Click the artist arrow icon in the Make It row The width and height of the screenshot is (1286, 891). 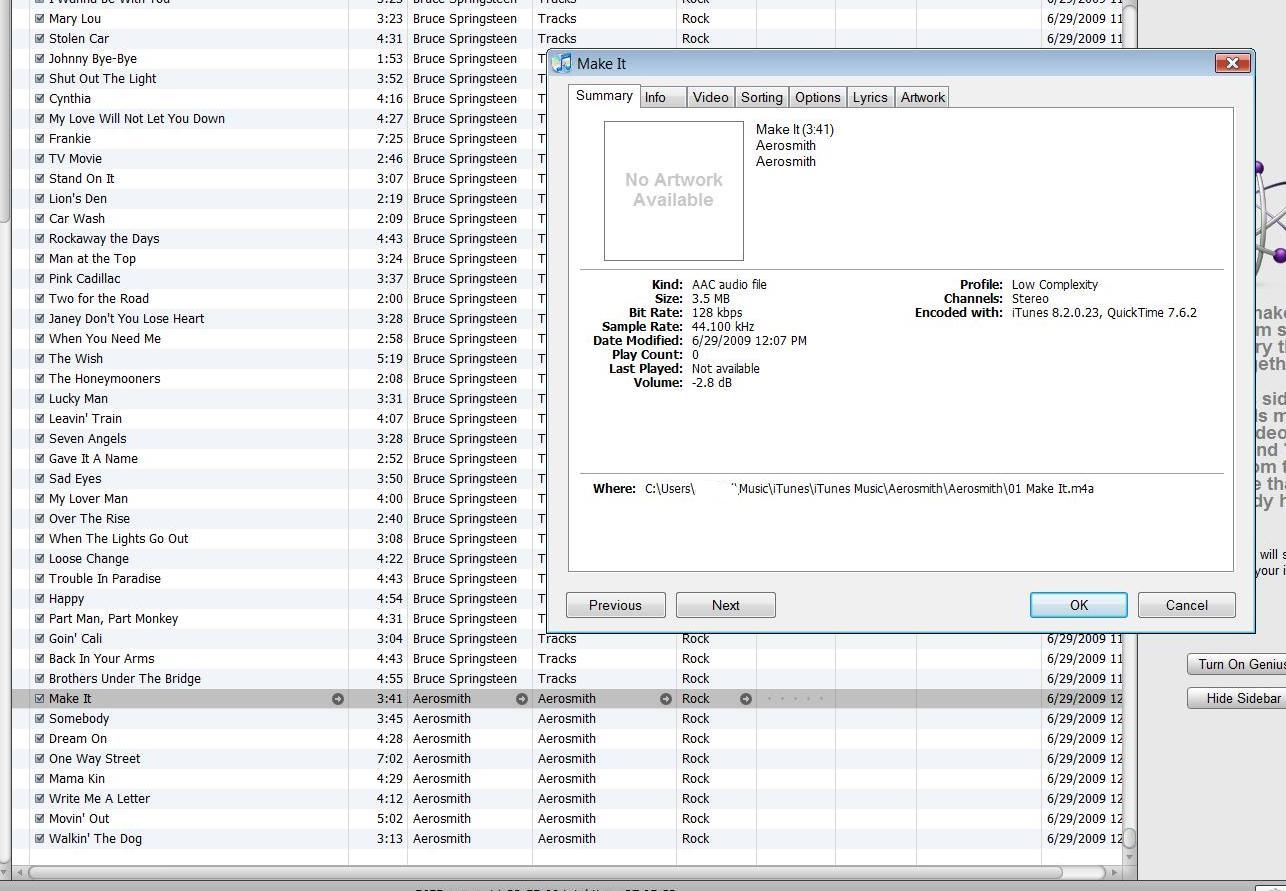(522, 699)
